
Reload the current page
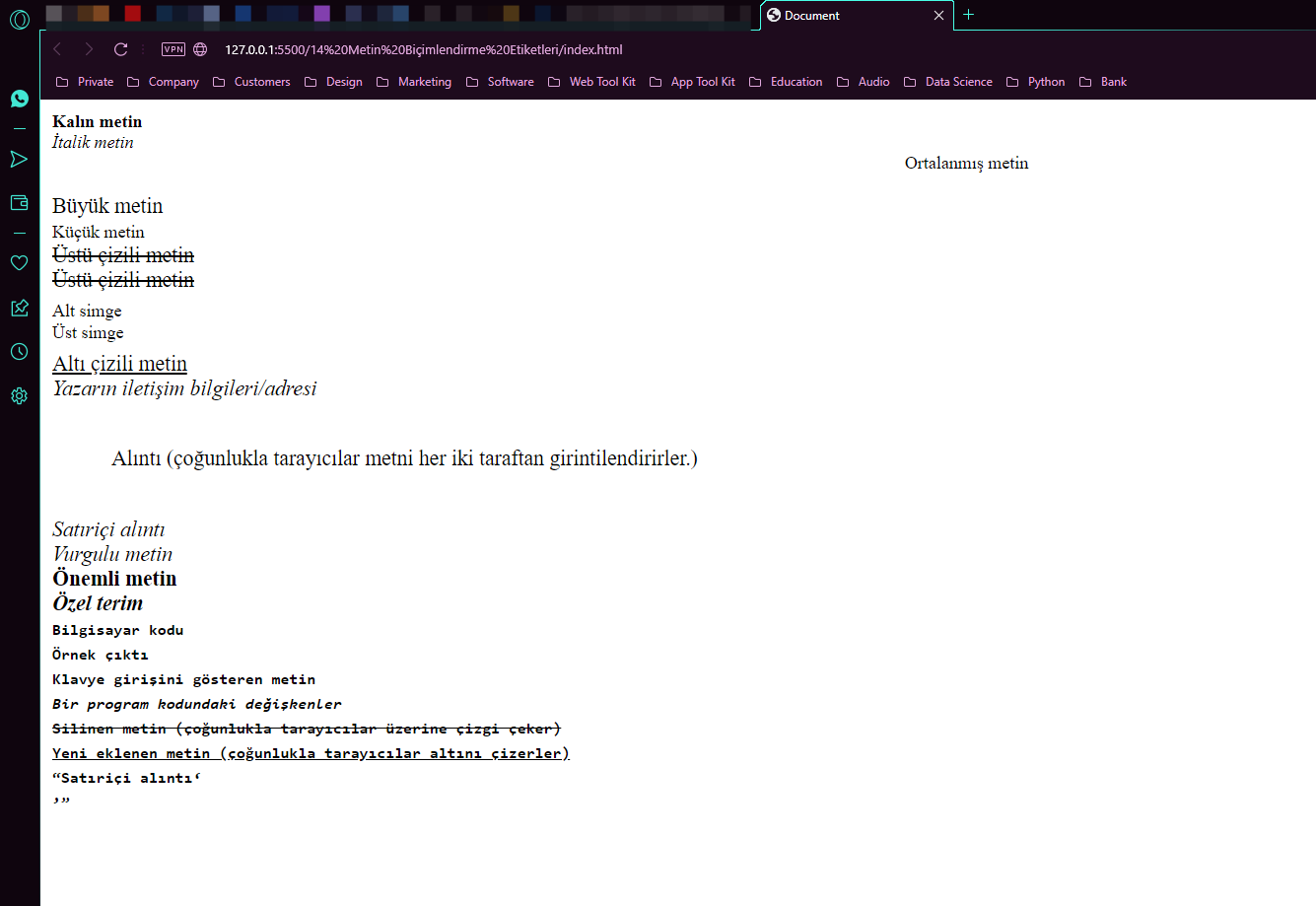[120, 49]
